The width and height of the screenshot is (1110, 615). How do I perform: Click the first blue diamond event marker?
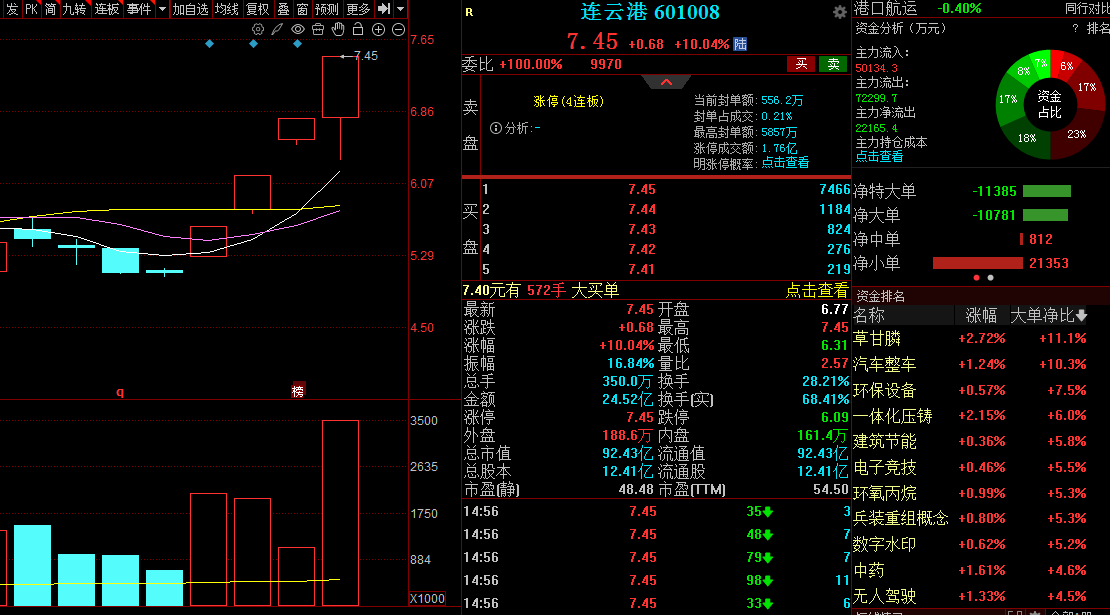pos(210,44)
